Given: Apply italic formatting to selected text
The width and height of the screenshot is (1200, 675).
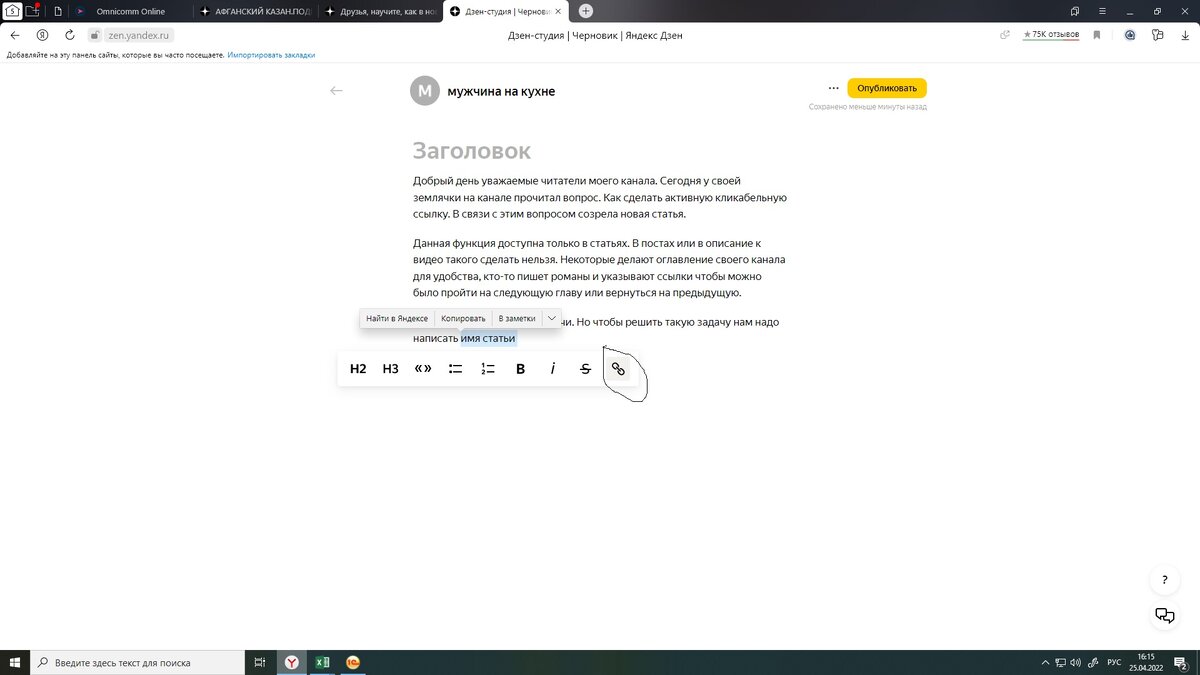Looking at the screenshot, I should click(x=552, y=368).
